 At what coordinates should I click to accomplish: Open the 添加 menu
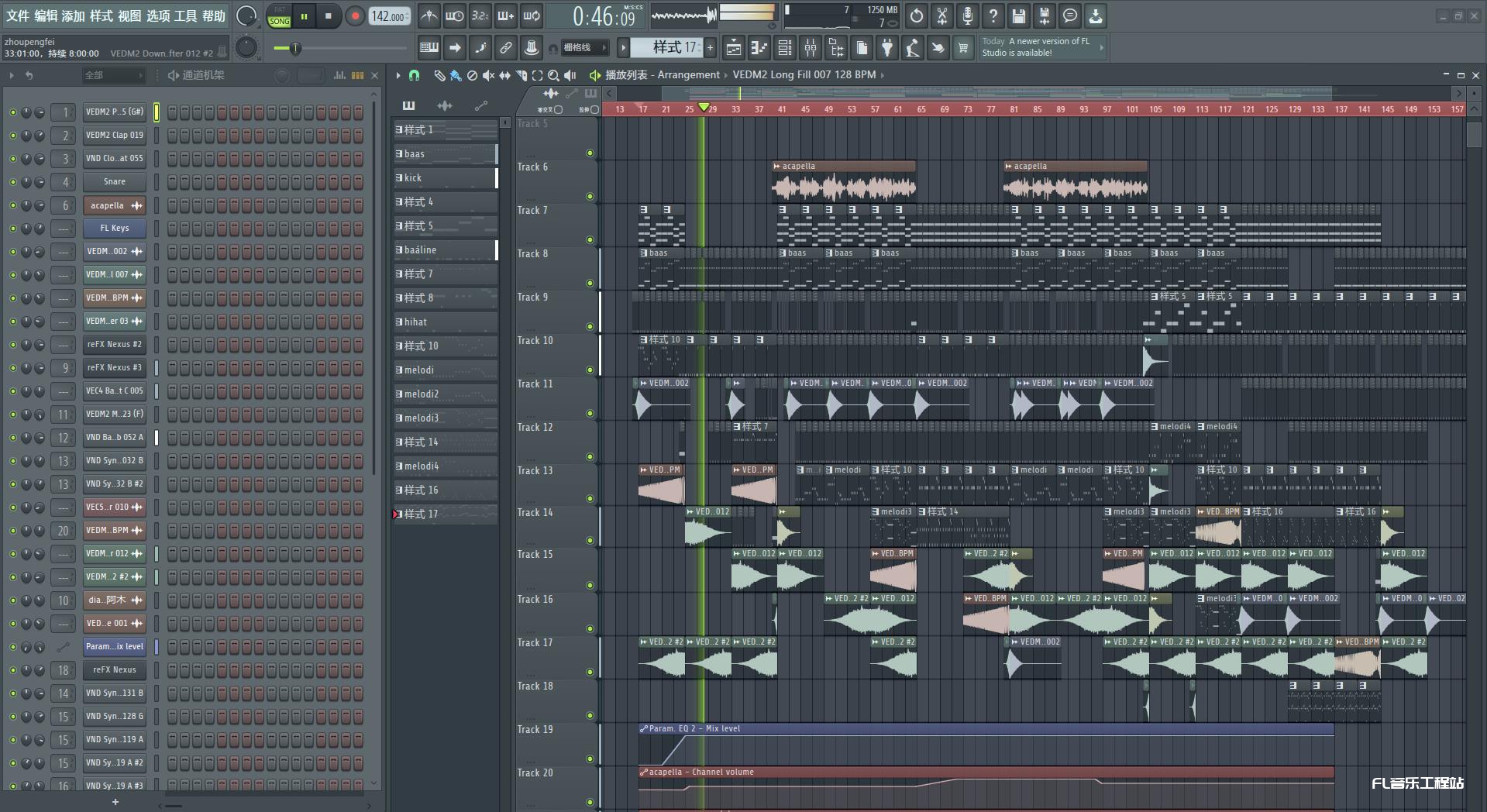74,15
